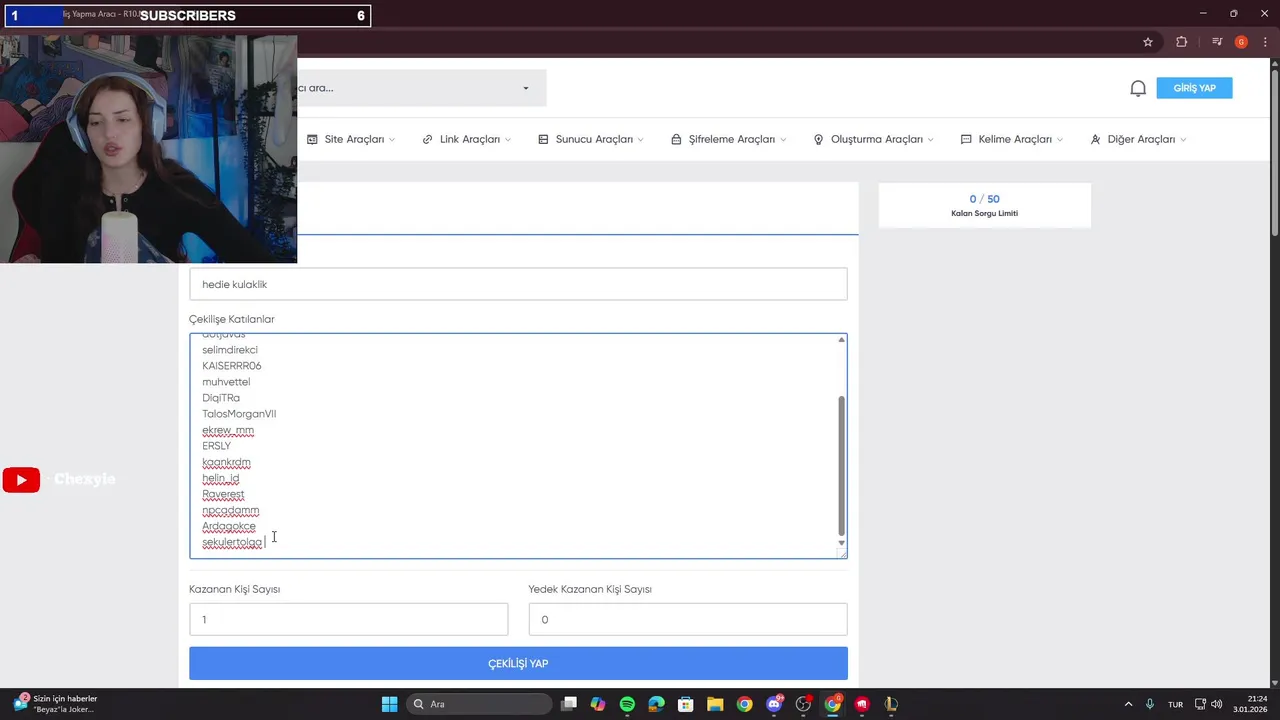Click the microphone tray icon
Screen dimensions: 1280x720
tap(1150, 704)
